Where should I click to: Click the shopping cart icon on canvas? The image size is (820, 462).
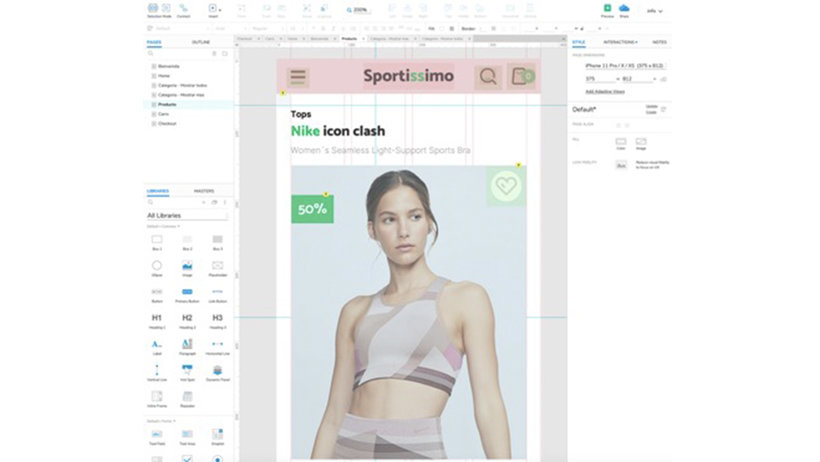click(521, 76)
